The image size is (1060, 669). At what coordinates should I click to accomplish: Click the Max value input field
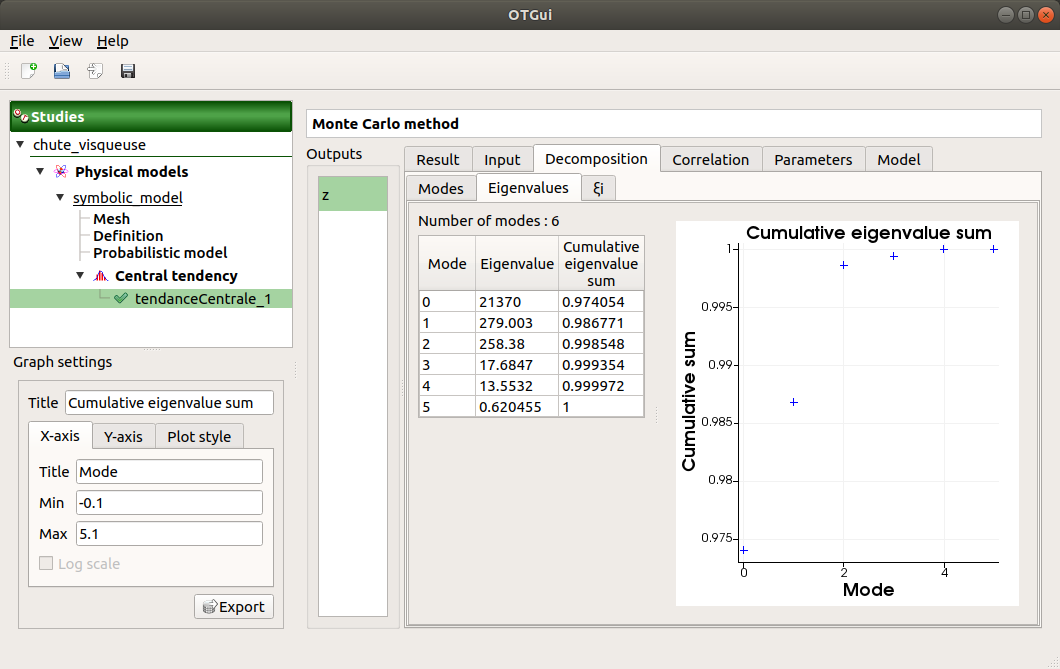coord(168,533)
